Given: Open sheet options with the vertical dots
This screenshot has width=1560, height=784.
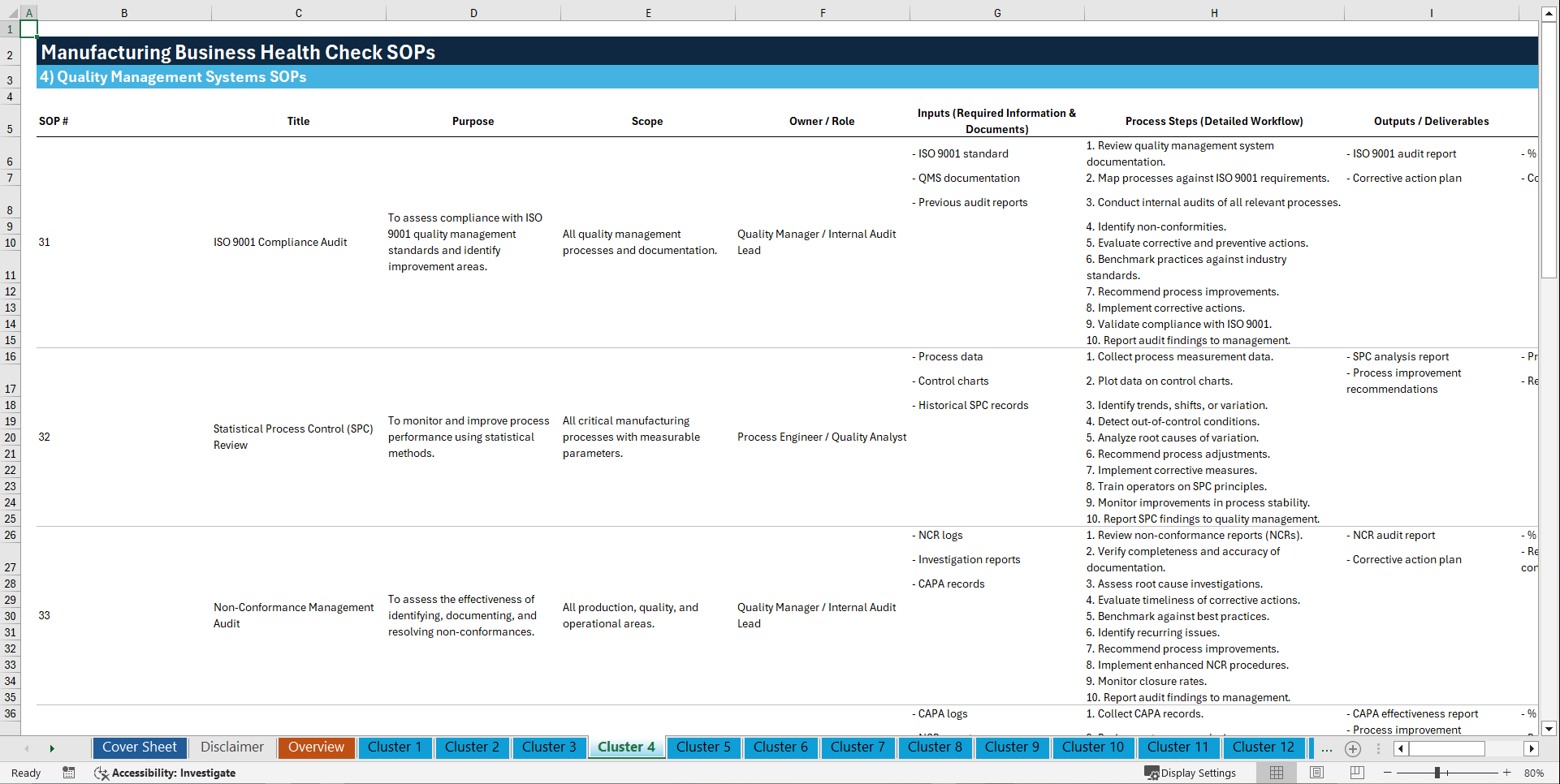Looking at the screenshot, I should [x=1378, y=748].
